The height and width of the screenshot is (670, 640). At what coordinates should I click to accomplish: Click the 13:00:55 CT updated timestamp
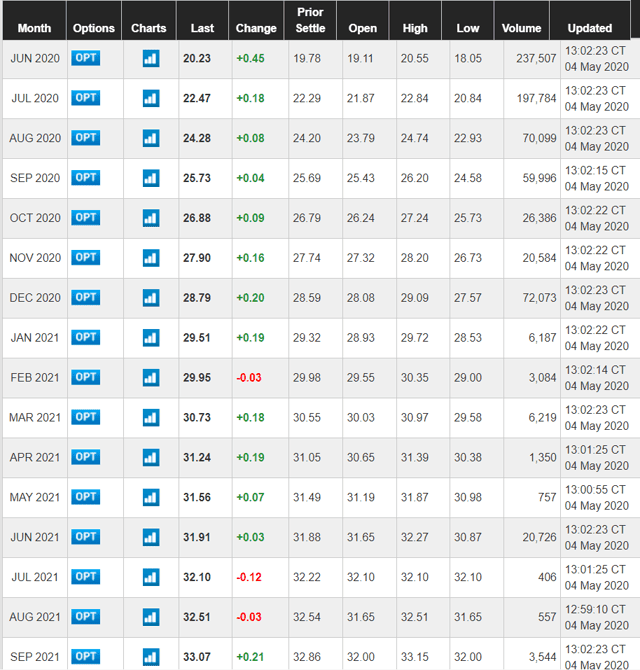pos(595,490)
